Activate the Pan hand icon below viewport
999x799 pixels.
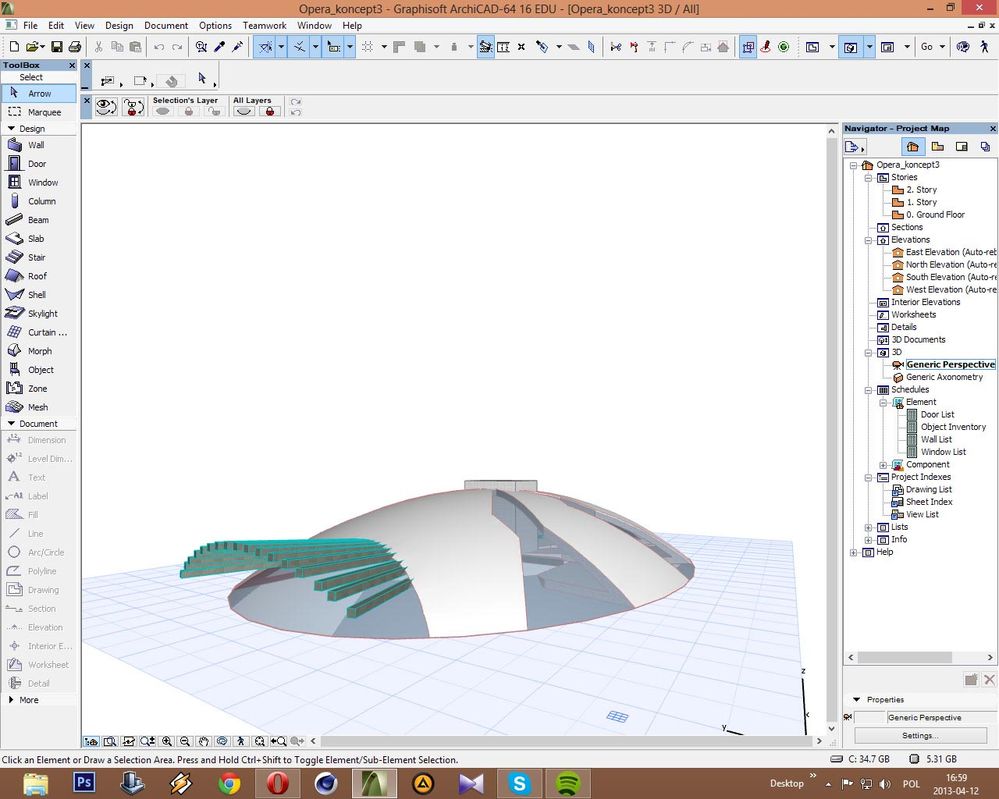click(x=204, y=742)
